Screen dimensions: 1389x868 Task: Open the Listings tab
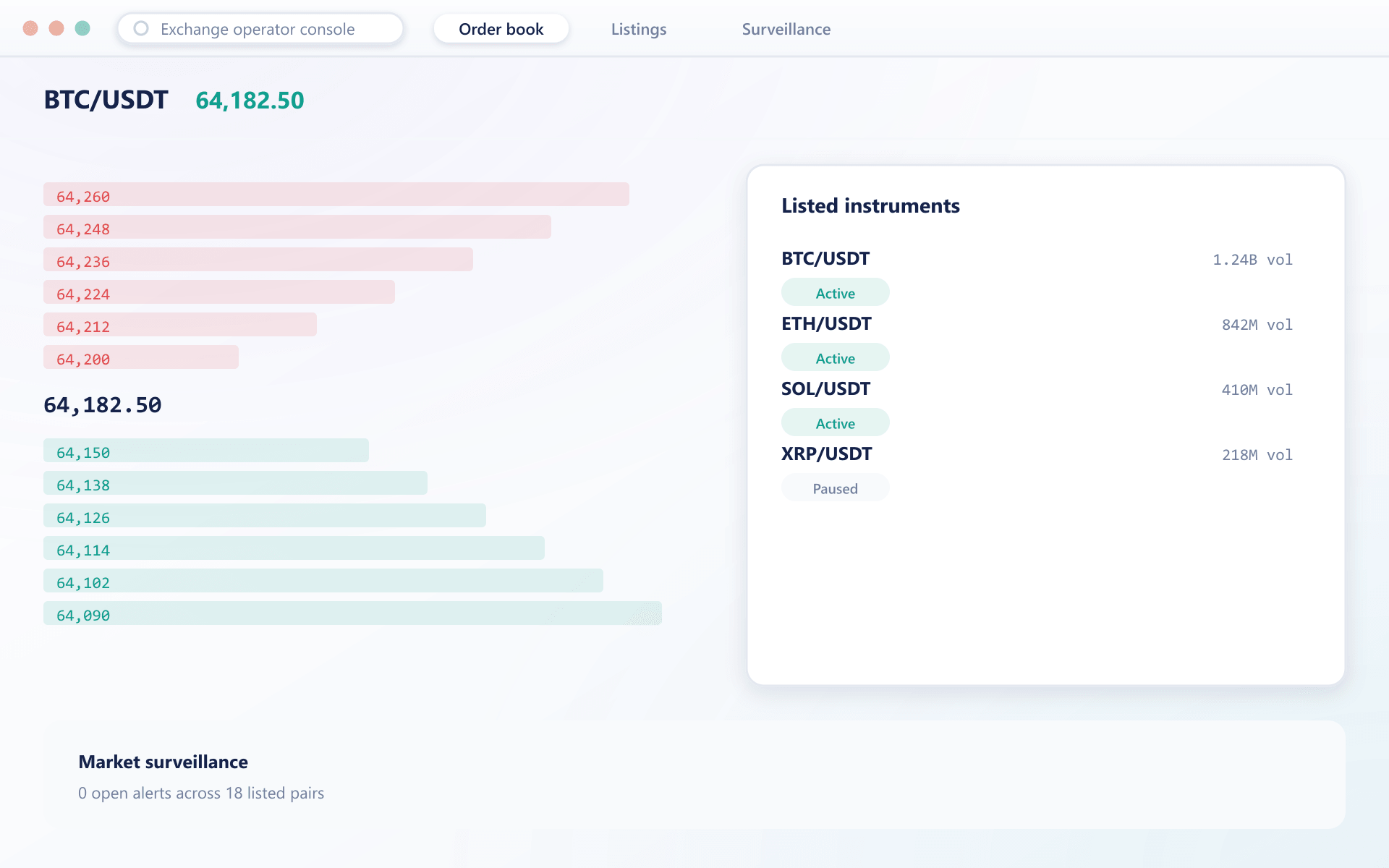[639, 29]
